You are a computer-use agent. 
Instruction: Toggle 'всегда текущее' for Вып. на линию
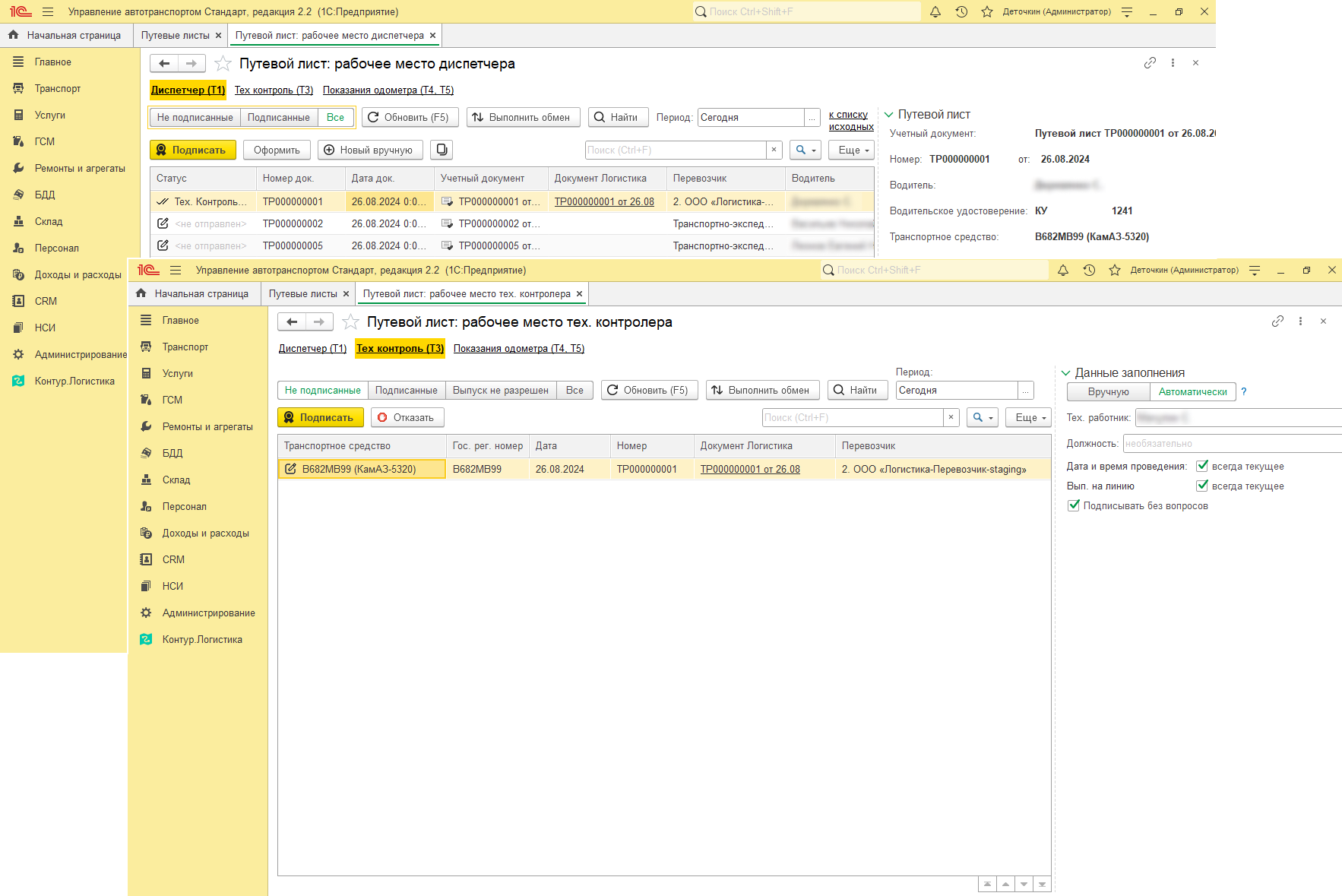click(1202, 486)
